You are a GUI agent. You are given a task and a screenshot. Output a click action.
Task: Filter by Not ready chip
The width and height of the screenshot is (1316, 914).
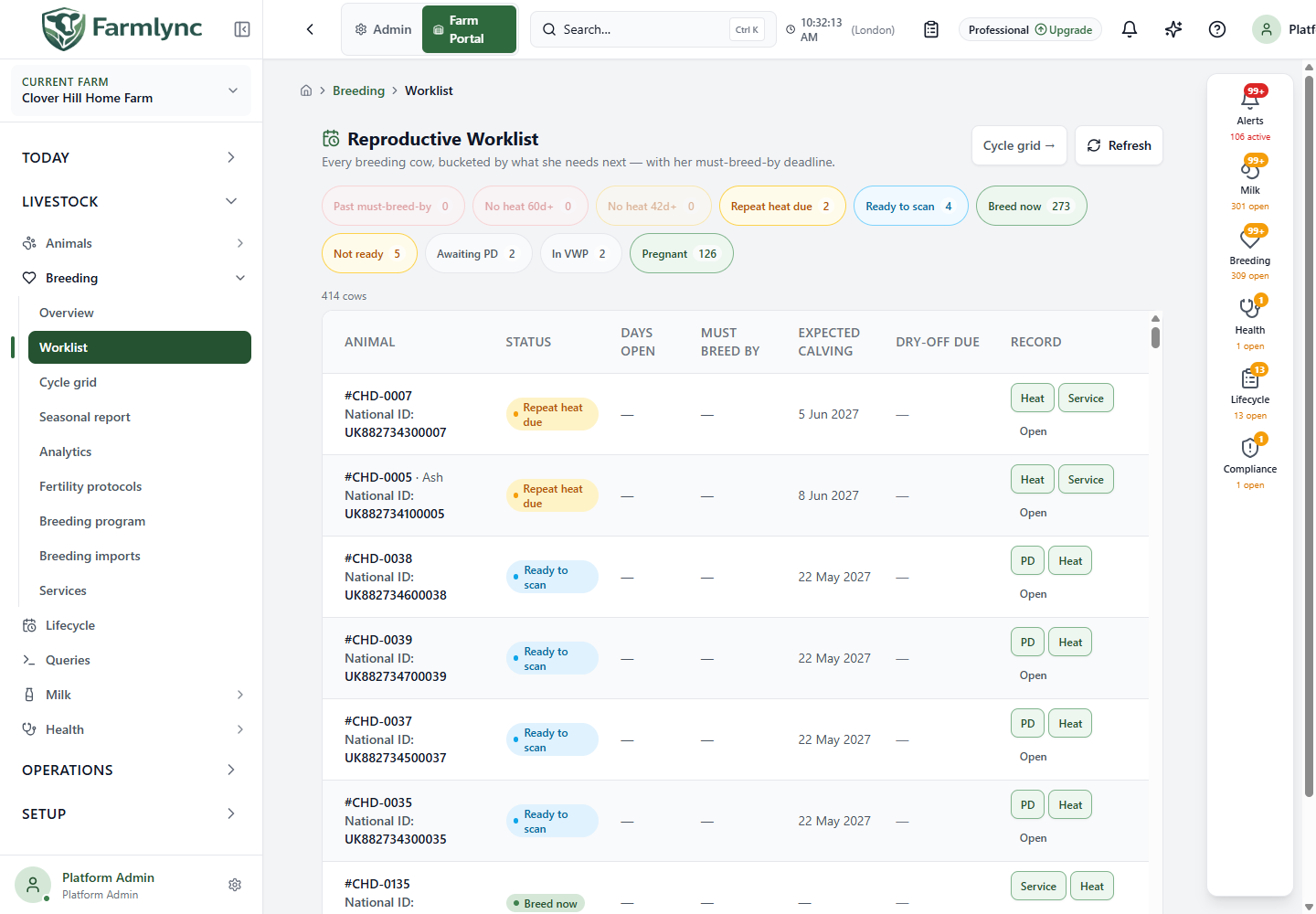point(369,254)
